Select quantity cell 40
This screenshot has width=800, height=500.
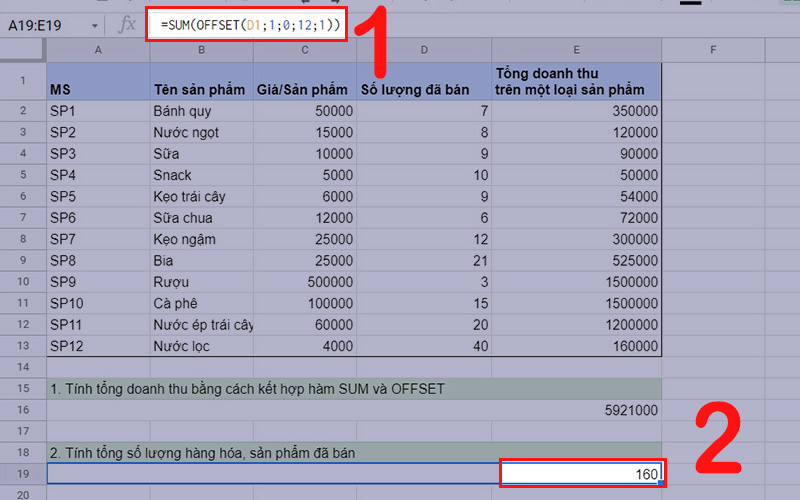pos(424,346)
